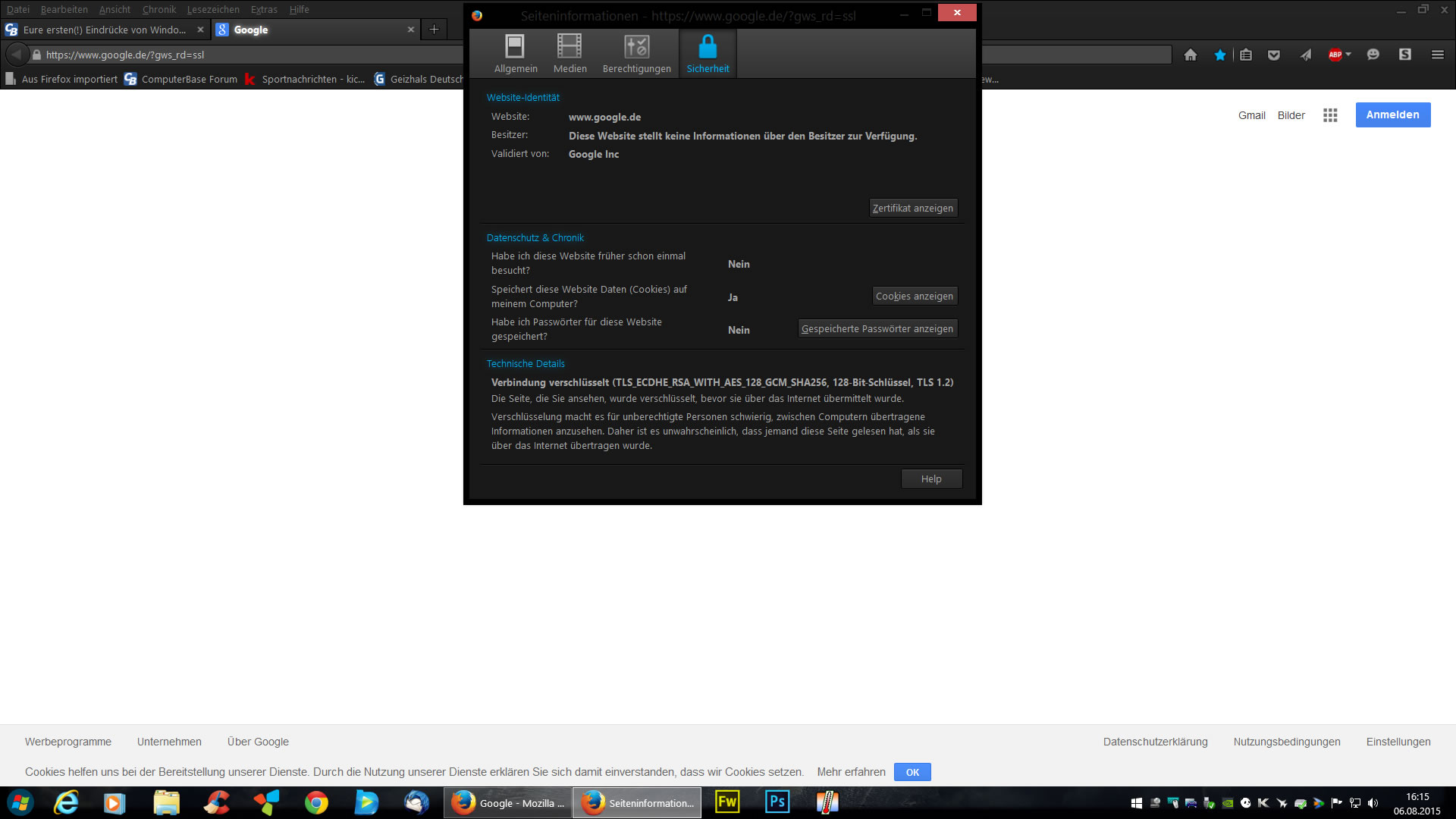The height and width of the screenshot is (819, 1456).
Task: Open the Sicherheit tab lock icon
Action: (x=708, y=47)
